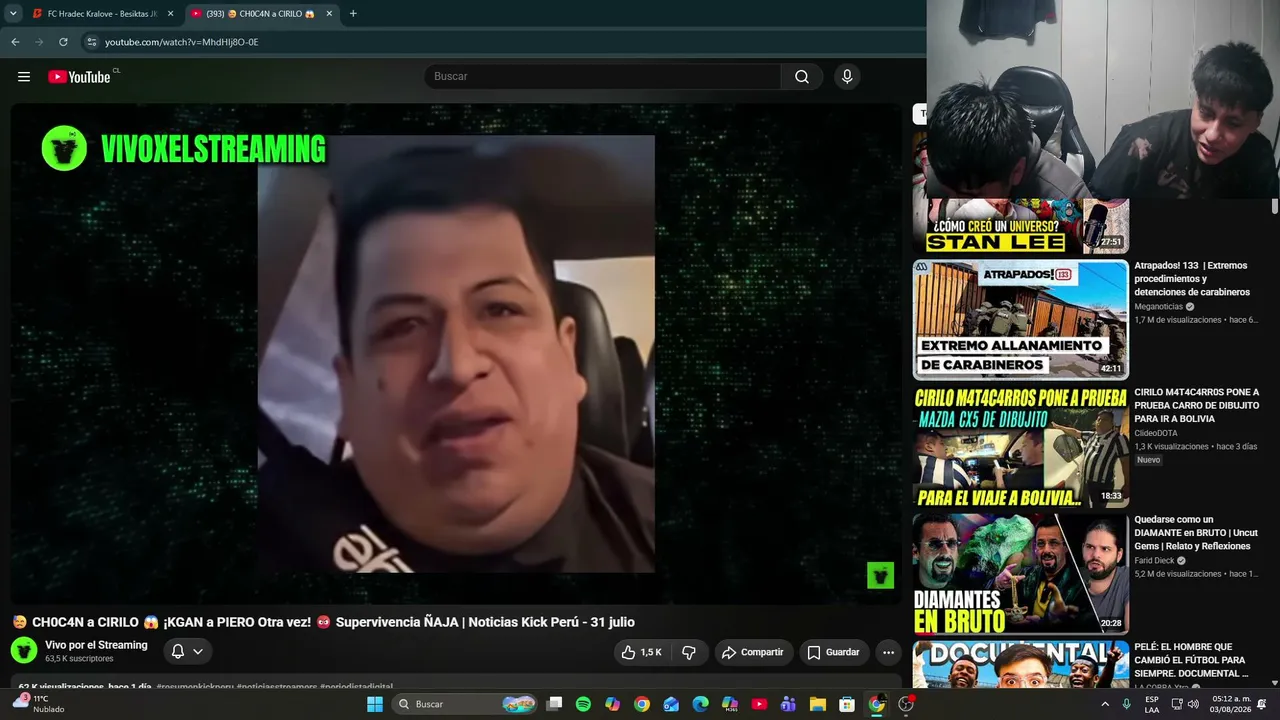
Task: Open Microsoft Teams from the taskbar
Action: pyautogui.click(x=788, y=704)
